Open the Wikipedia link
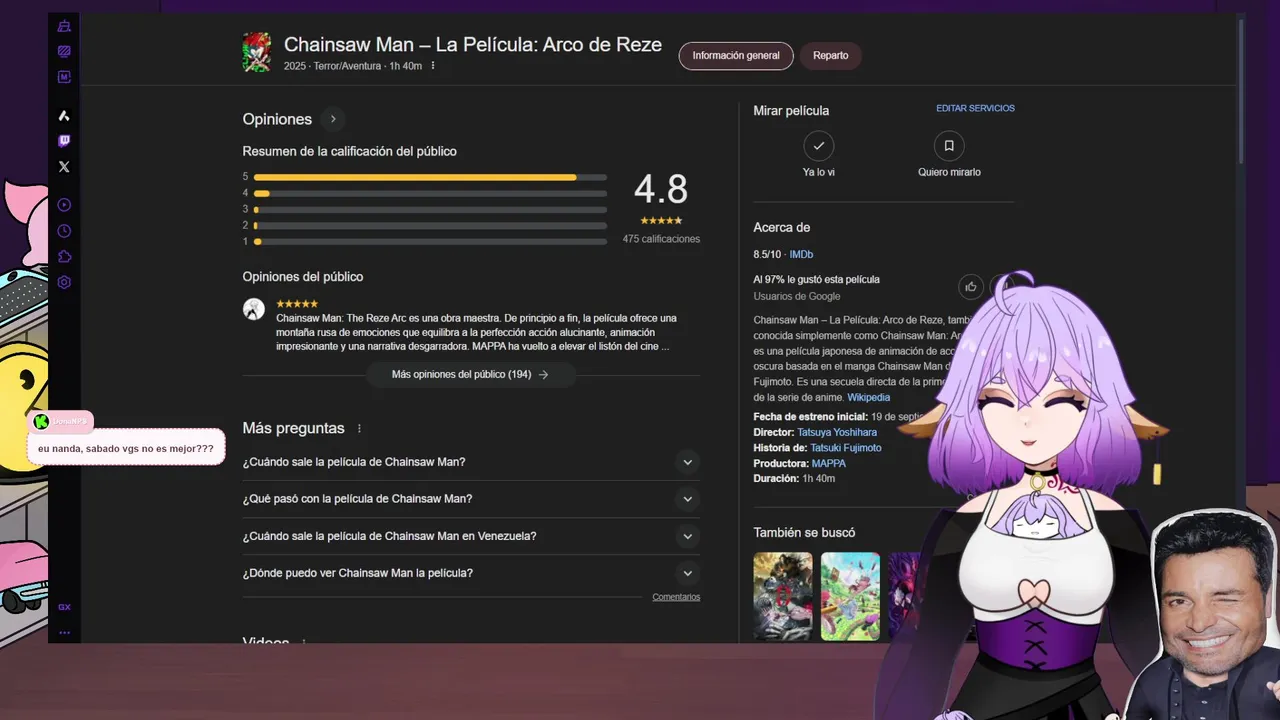1280x720 pixels. [x=868, y=398]
